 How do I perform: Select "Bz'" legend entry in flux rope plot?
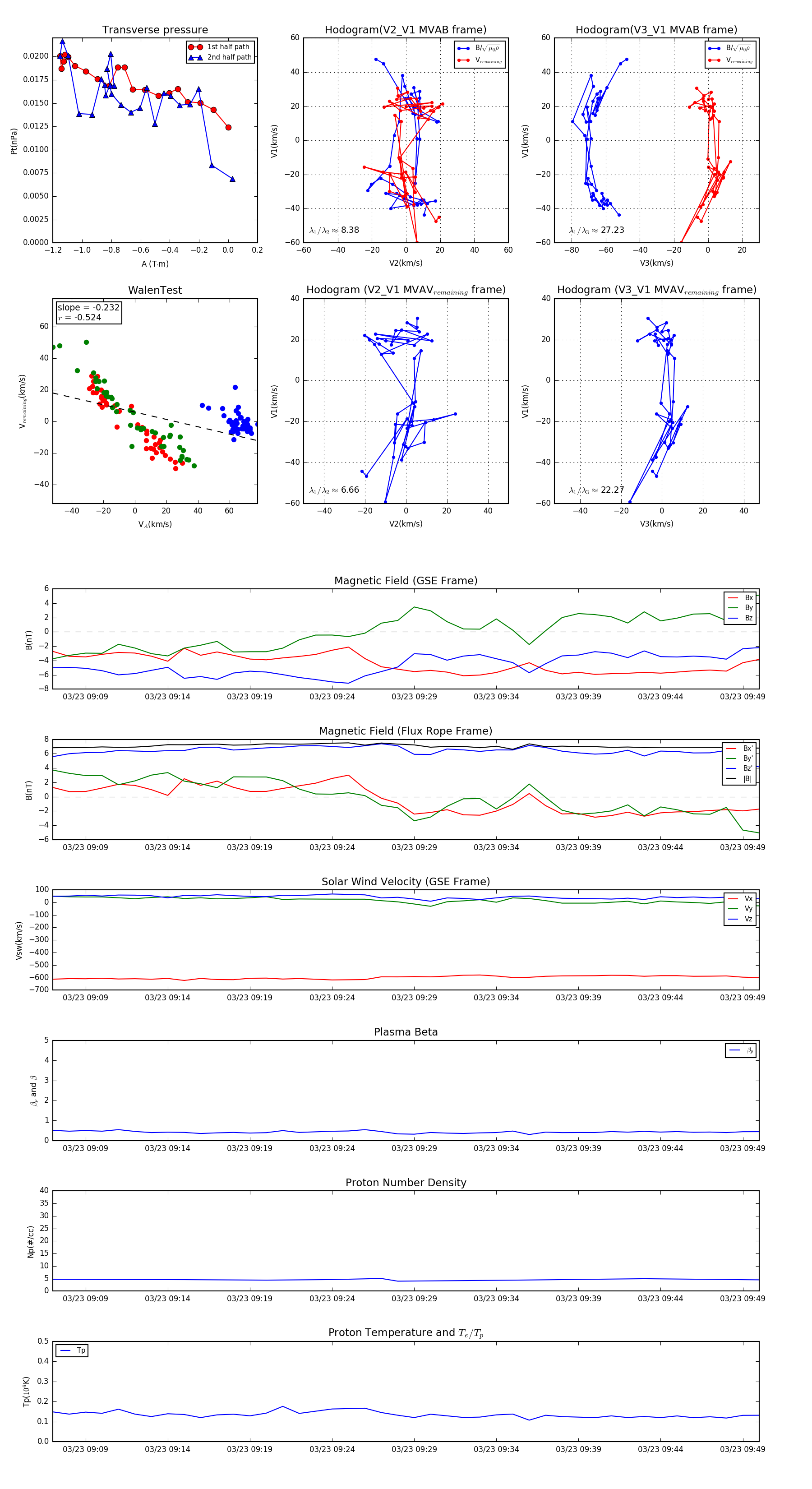(x=740, y=768)
